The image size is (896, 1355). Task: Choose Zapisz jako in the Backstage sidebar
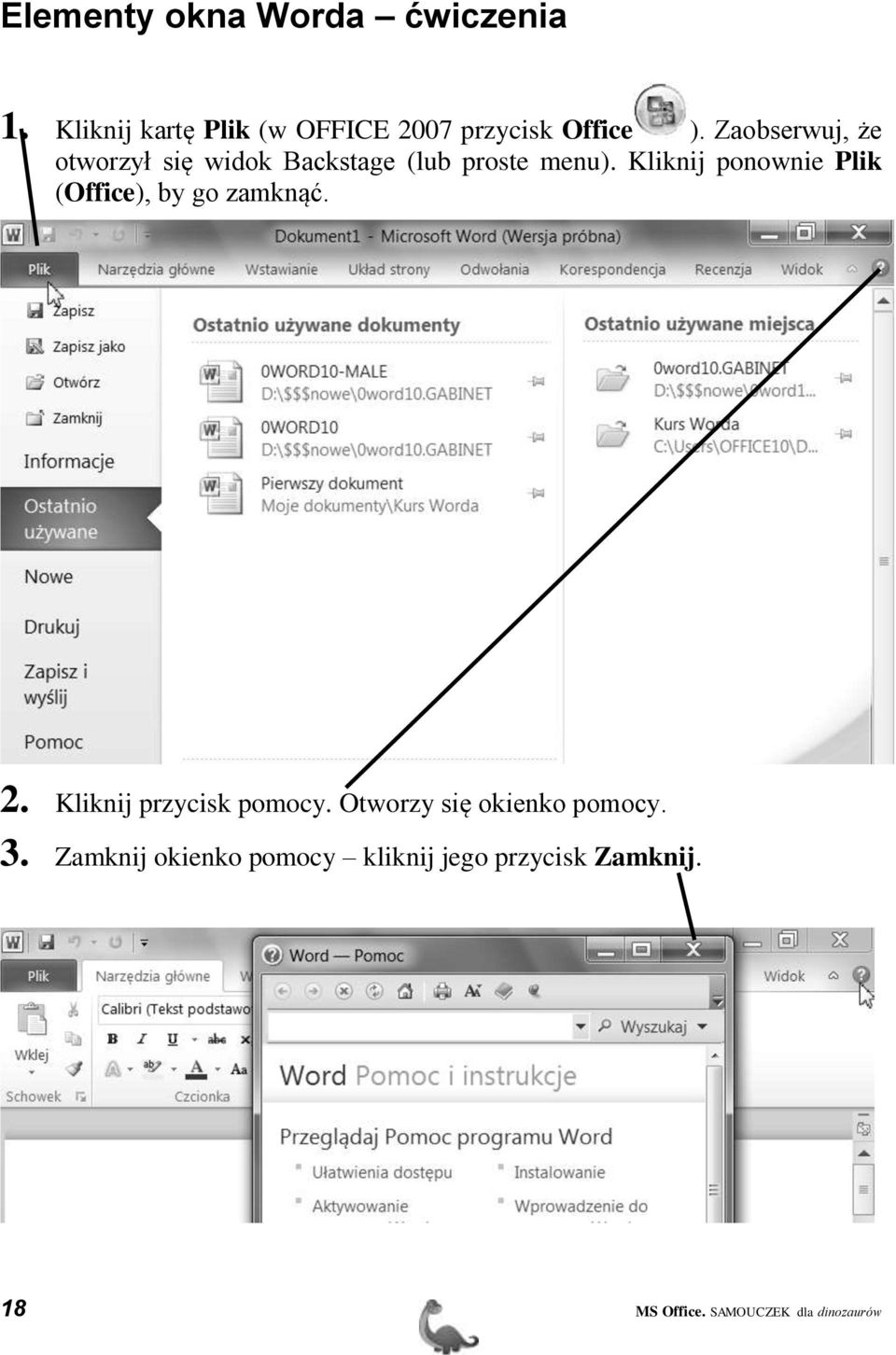[76, 346]
